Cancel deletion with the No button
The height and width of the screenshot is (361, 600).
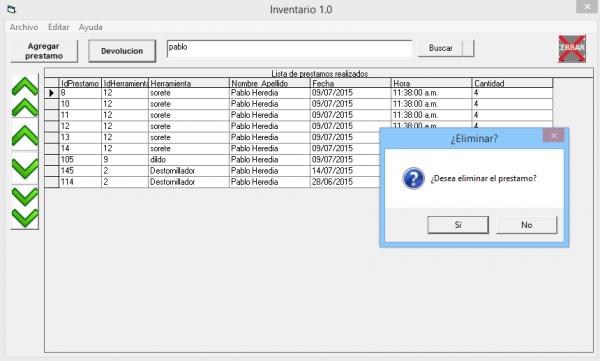point(527,225)
